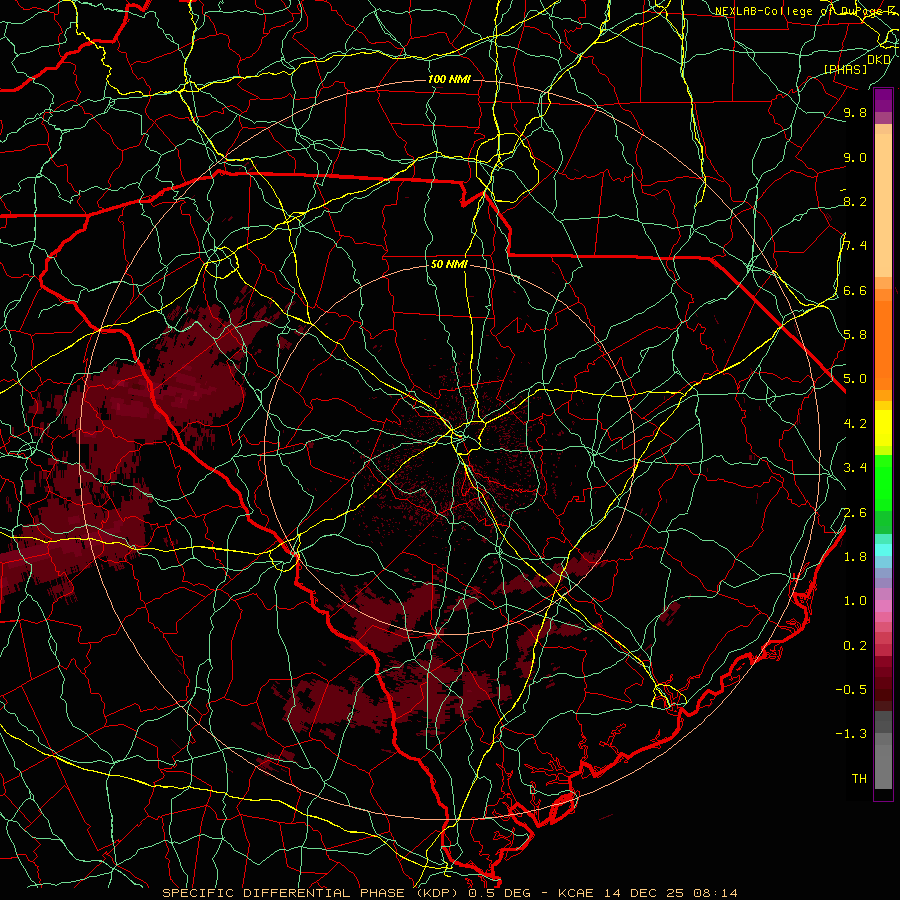Click the 7.4 scale value
This screenshot has width=900, height=900.
tap(855, 246)
